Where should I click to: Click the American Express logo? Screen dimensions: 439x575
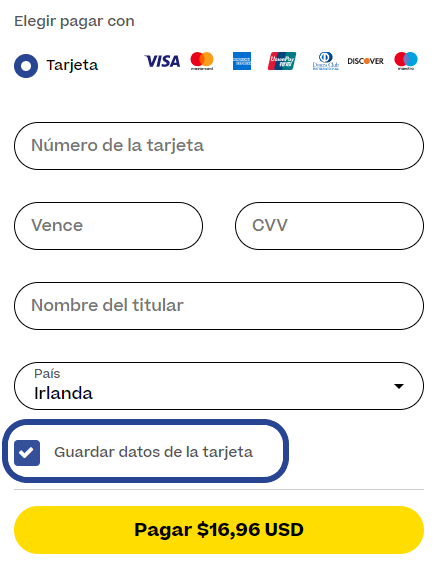click(x=242, y=61)
